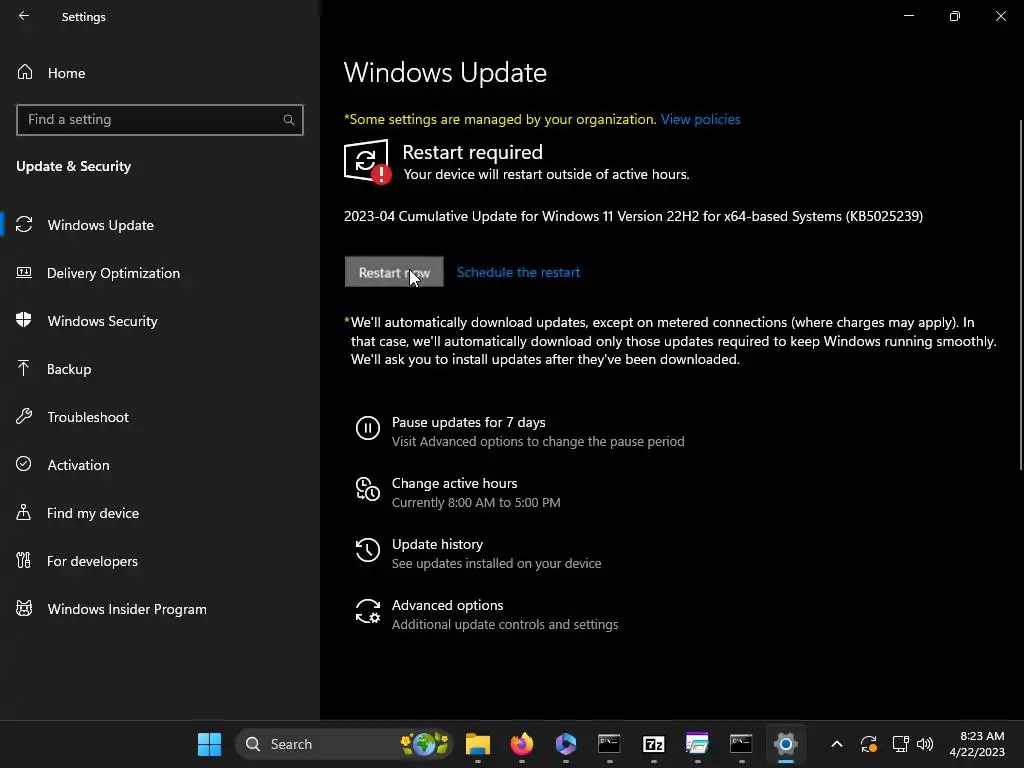
Task: Open Advanced options
Action: click(x=447, y=605)
